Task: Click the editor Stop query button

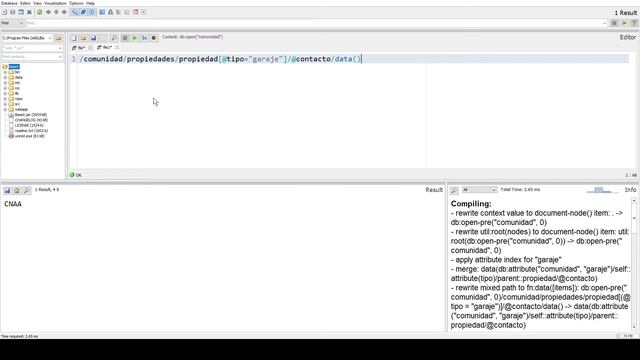Action: click(x=125, y=38)
